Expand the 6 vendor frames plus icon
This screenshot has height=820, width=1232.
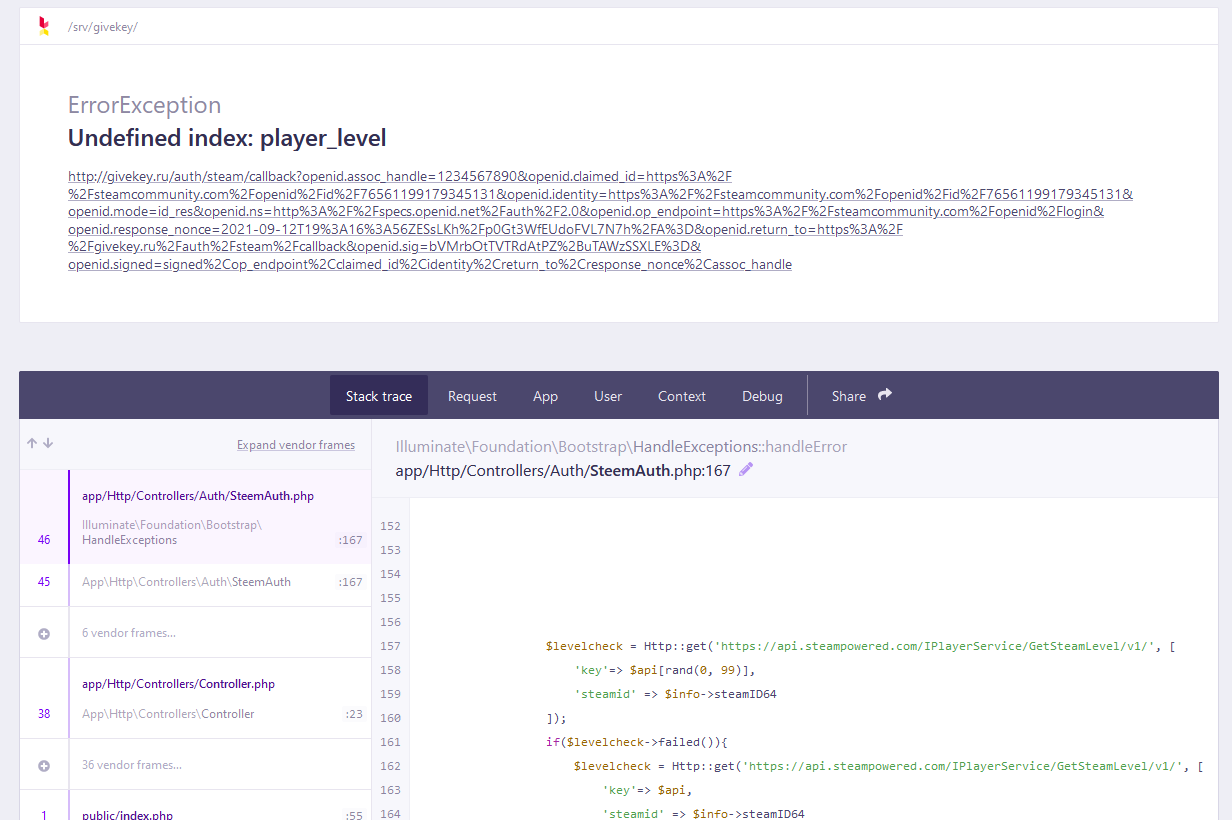(44, 633)
